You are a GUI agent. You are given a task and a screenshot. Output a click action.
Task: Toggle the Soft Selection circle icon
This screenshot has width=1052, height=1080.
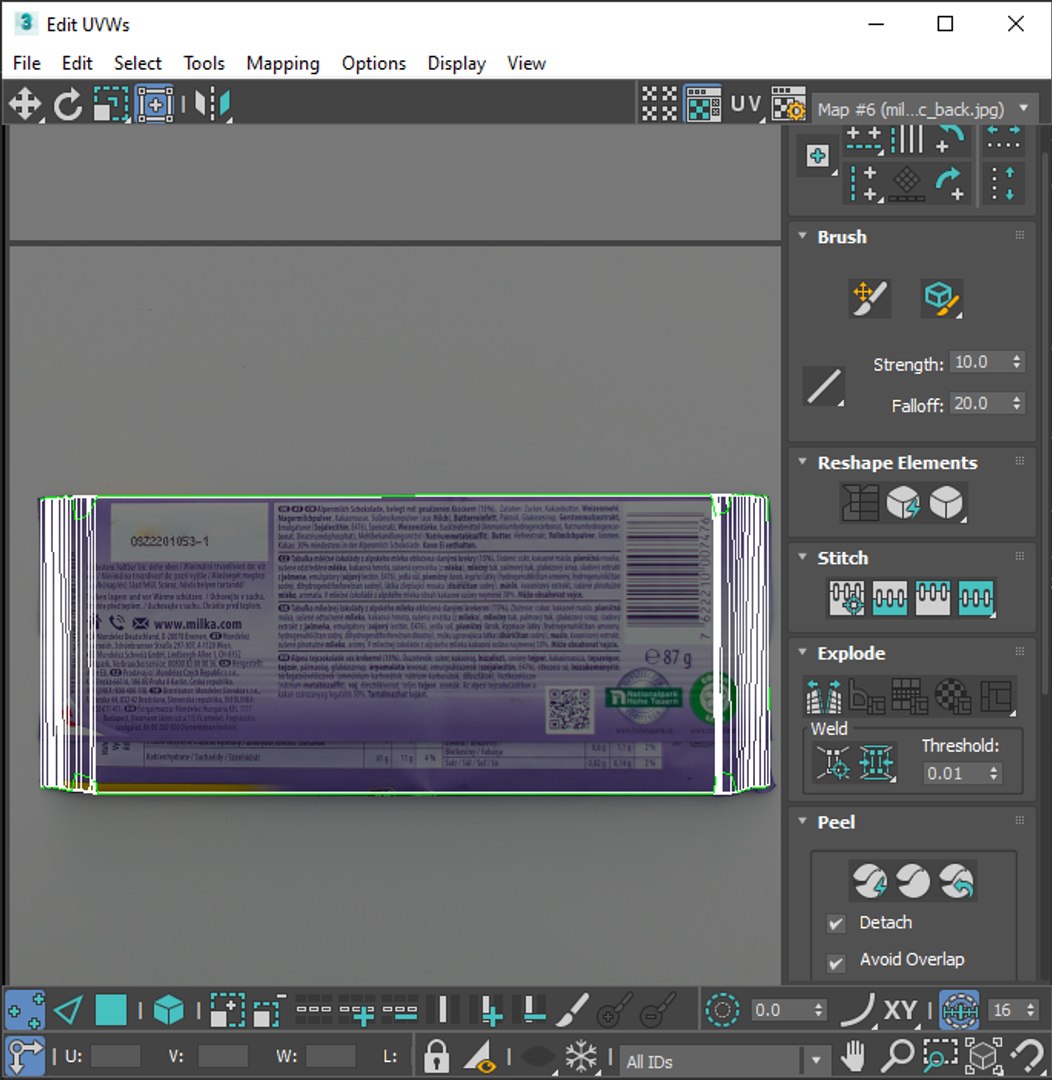point(722,1010)
